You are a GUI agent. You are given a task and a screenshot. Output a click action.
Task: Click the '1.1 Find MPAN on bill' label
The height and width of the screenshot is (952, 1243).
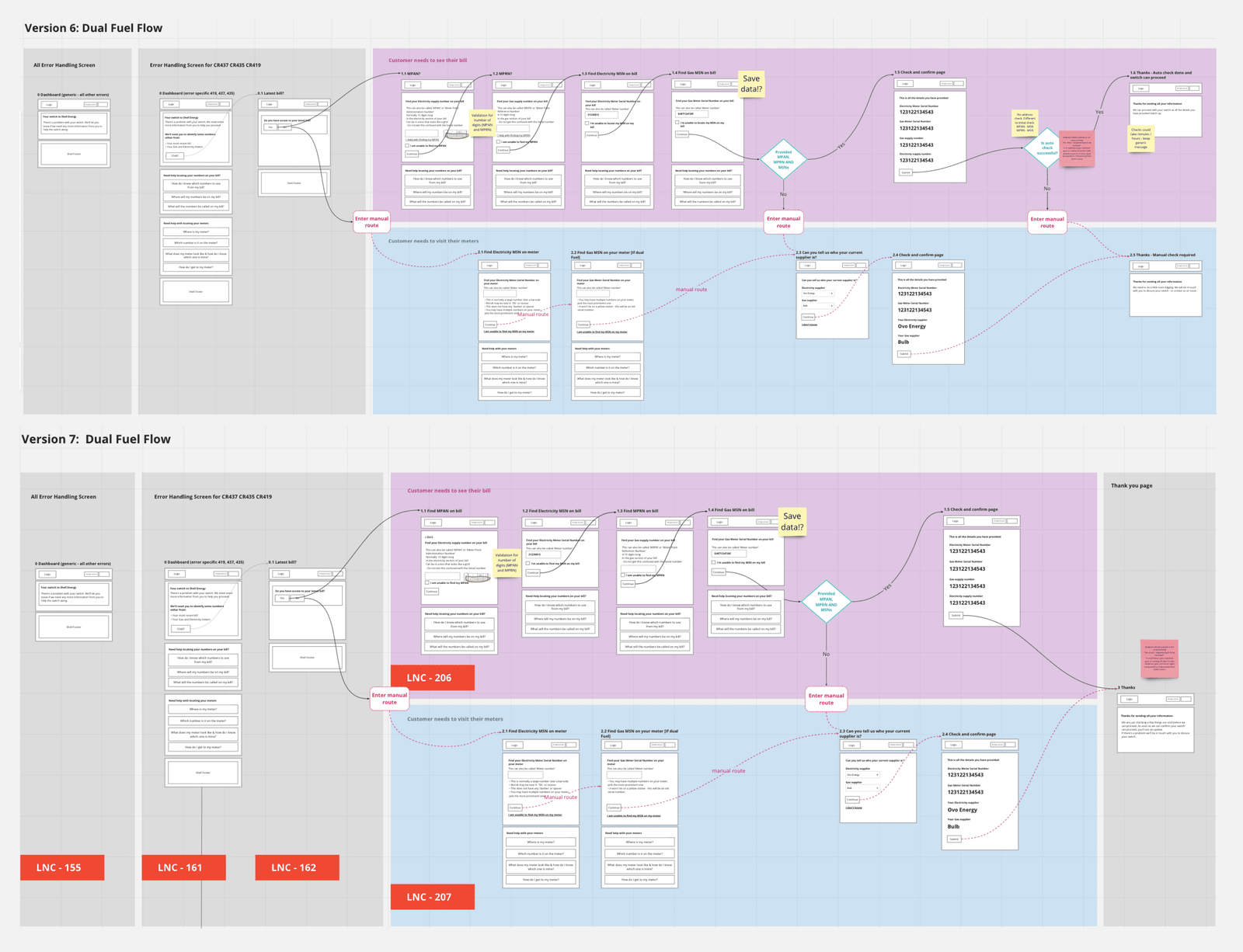[x=441, y=511]
